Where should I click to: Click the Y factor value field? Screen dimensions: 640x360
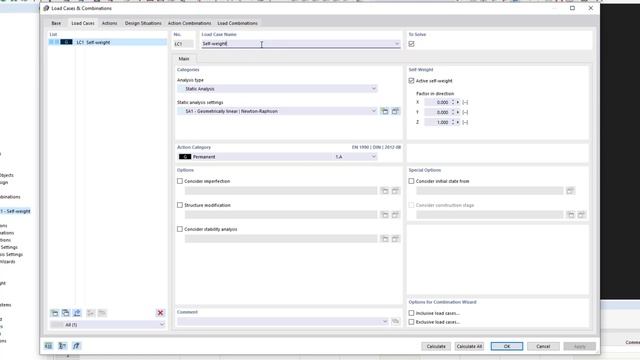point(437,112)
